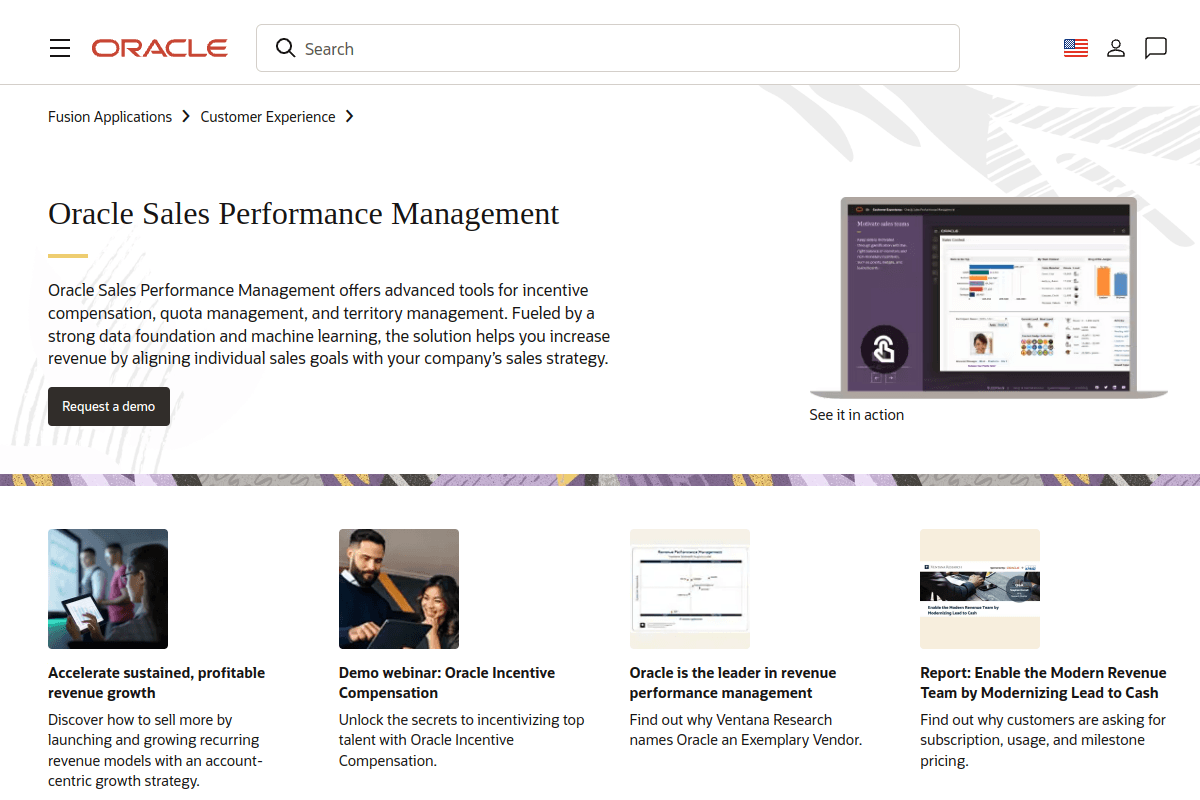Open the tablet meeting thumbnail image
This screenshot has width=1200, height=800.
click(108, 589)
